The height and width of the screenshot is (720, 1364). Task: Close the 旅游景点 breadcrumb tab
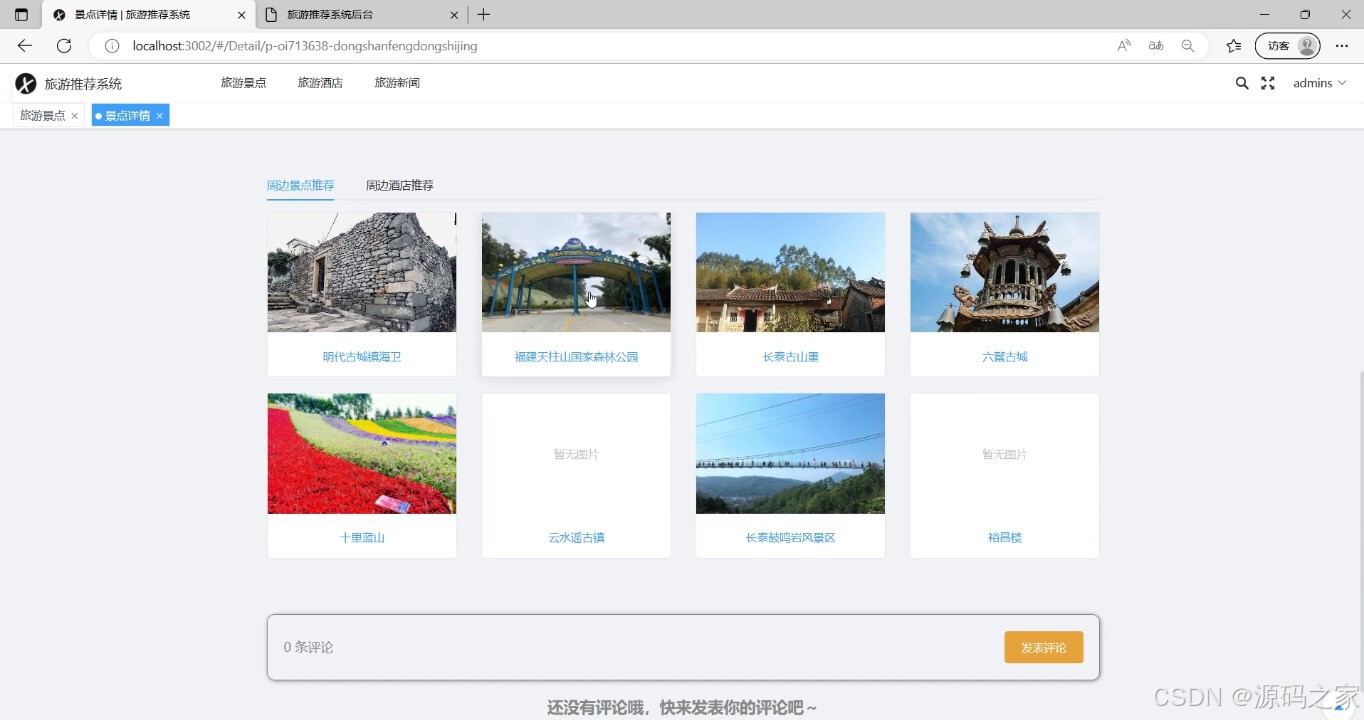(x=73, y=115)
